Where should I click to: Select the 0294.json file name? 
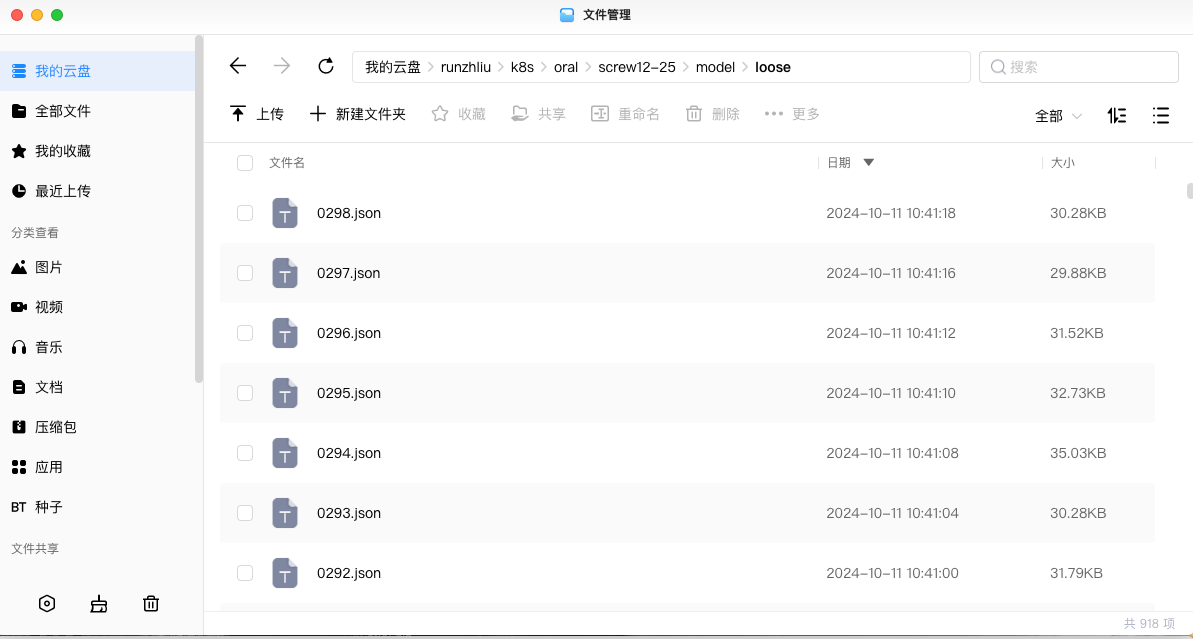pos(348,453)
